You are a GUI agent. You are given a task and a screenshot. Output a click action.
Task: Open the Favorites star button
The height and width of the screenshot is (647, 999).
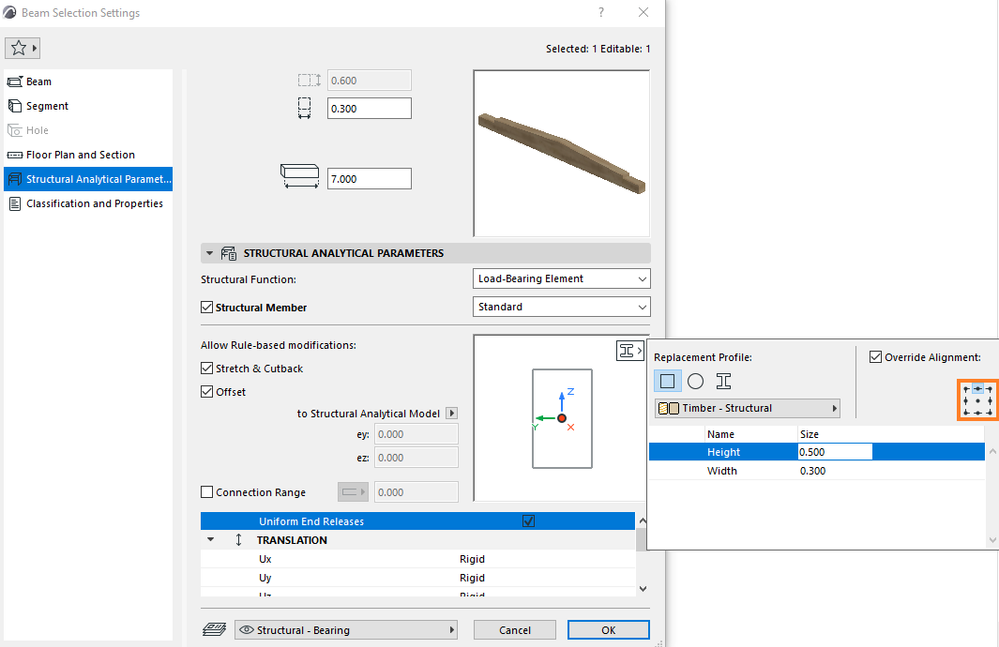22,48
